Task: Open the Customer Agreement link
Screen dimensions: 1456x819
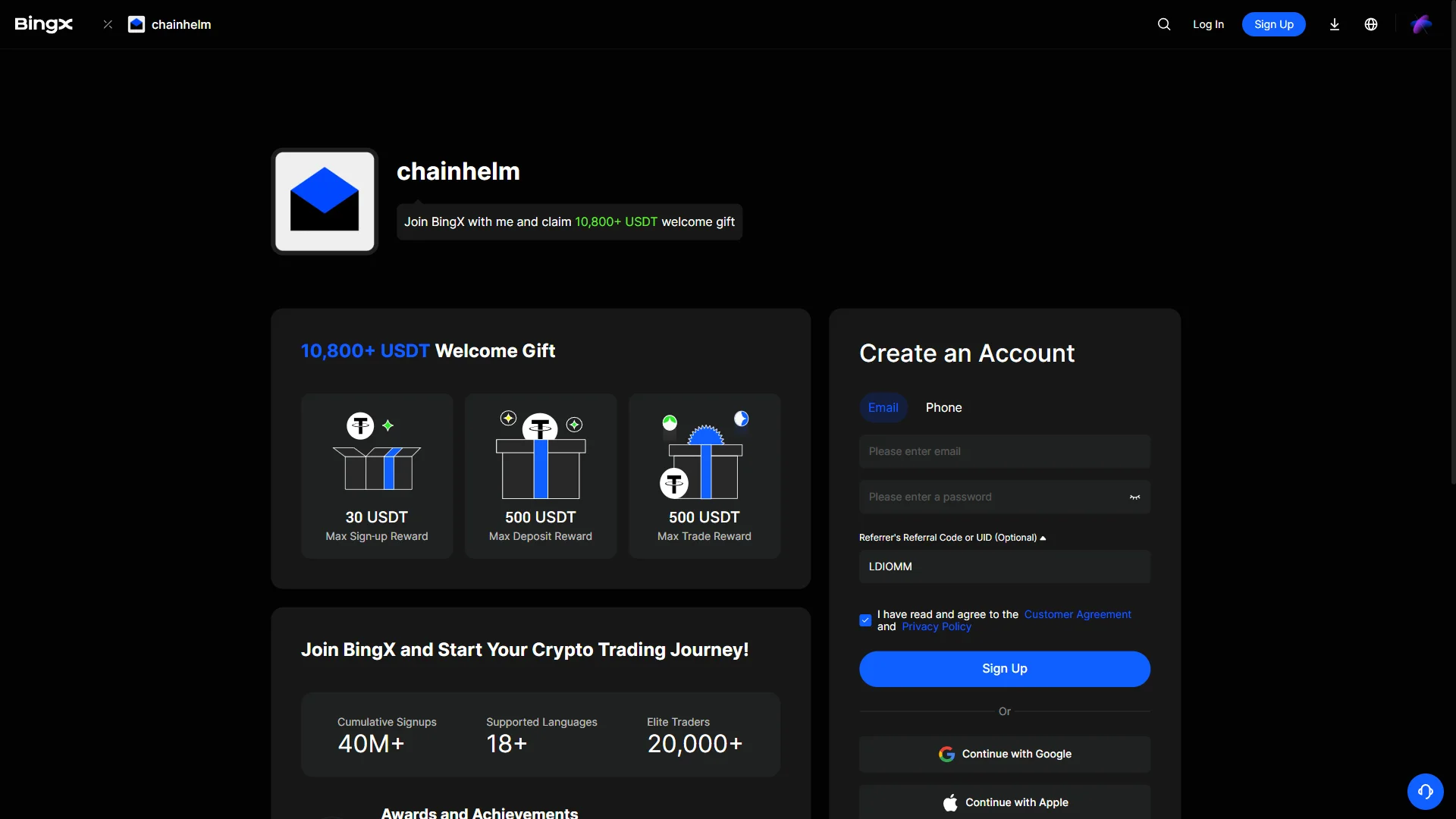Action: [1078, 614]
